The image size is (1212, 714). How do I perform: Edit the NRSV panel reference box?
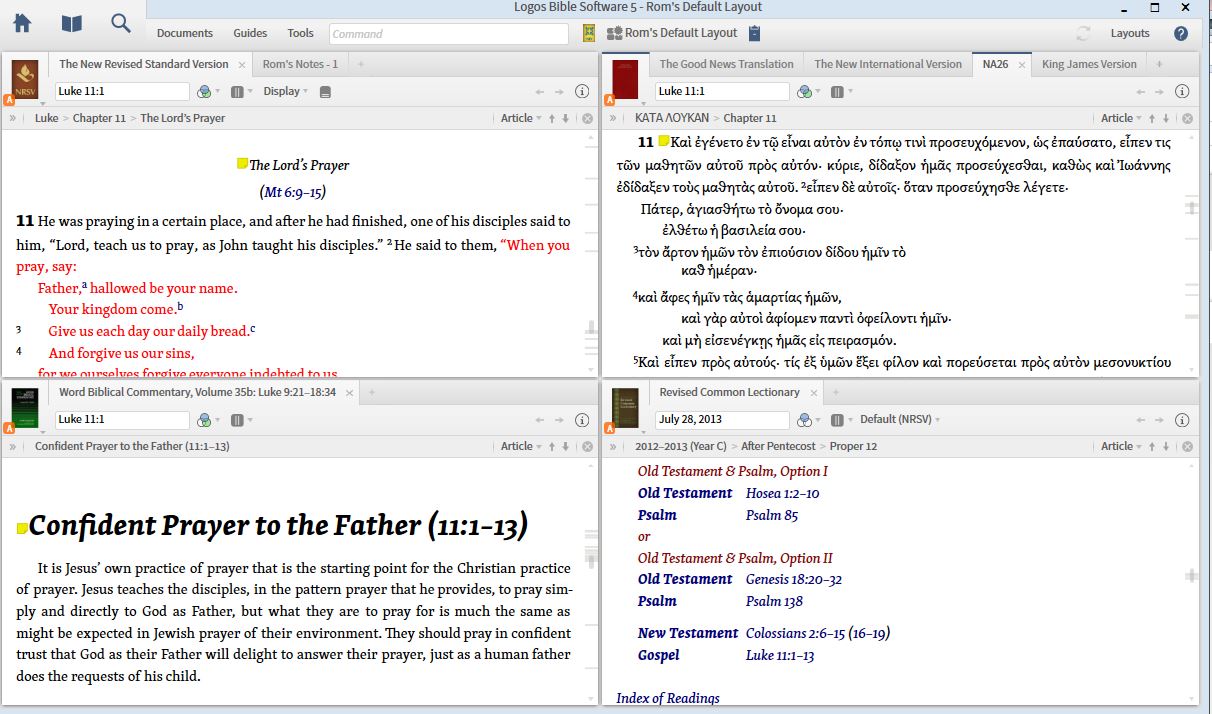[x=122, y=91]
